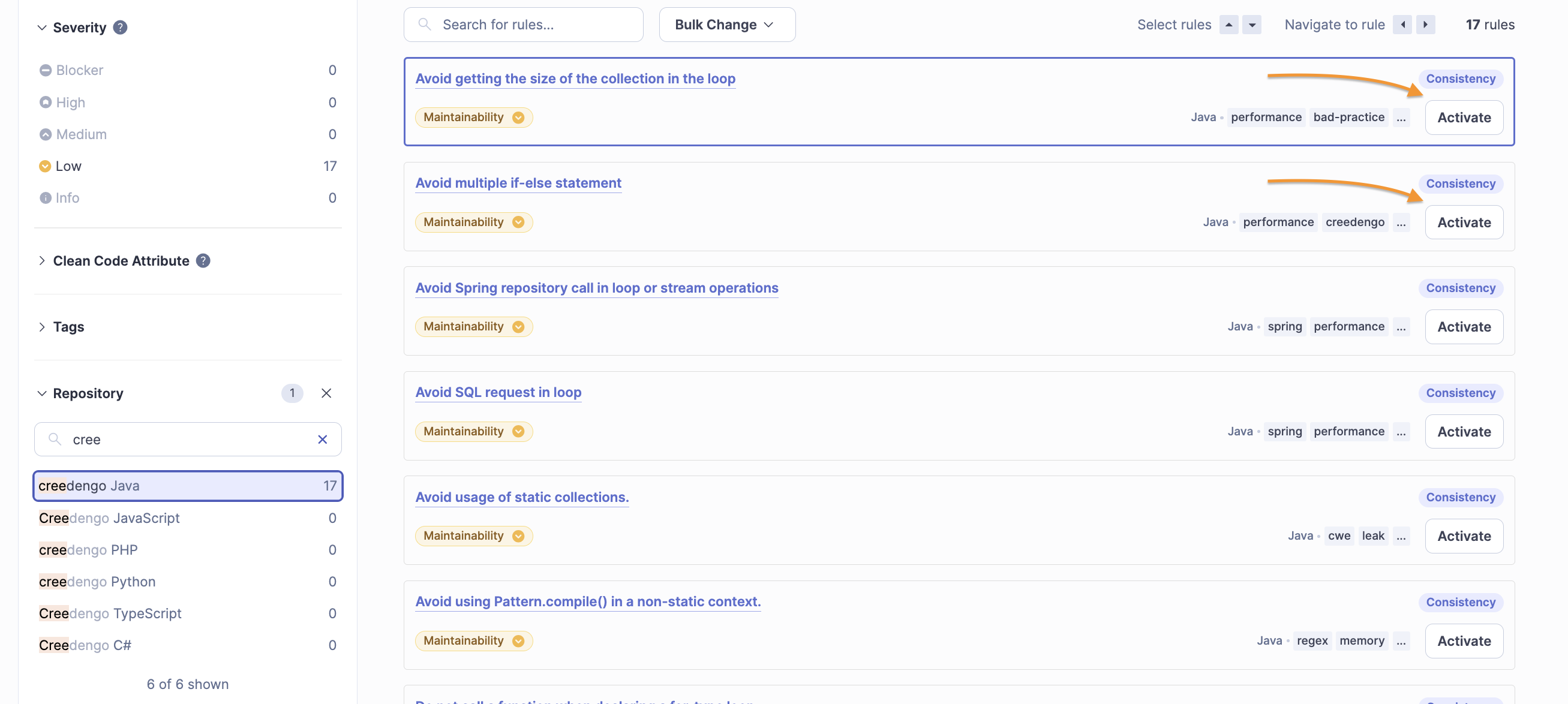Select creedengo Python repository
This screenshot has width=1568, height=704.
[188, 582]
